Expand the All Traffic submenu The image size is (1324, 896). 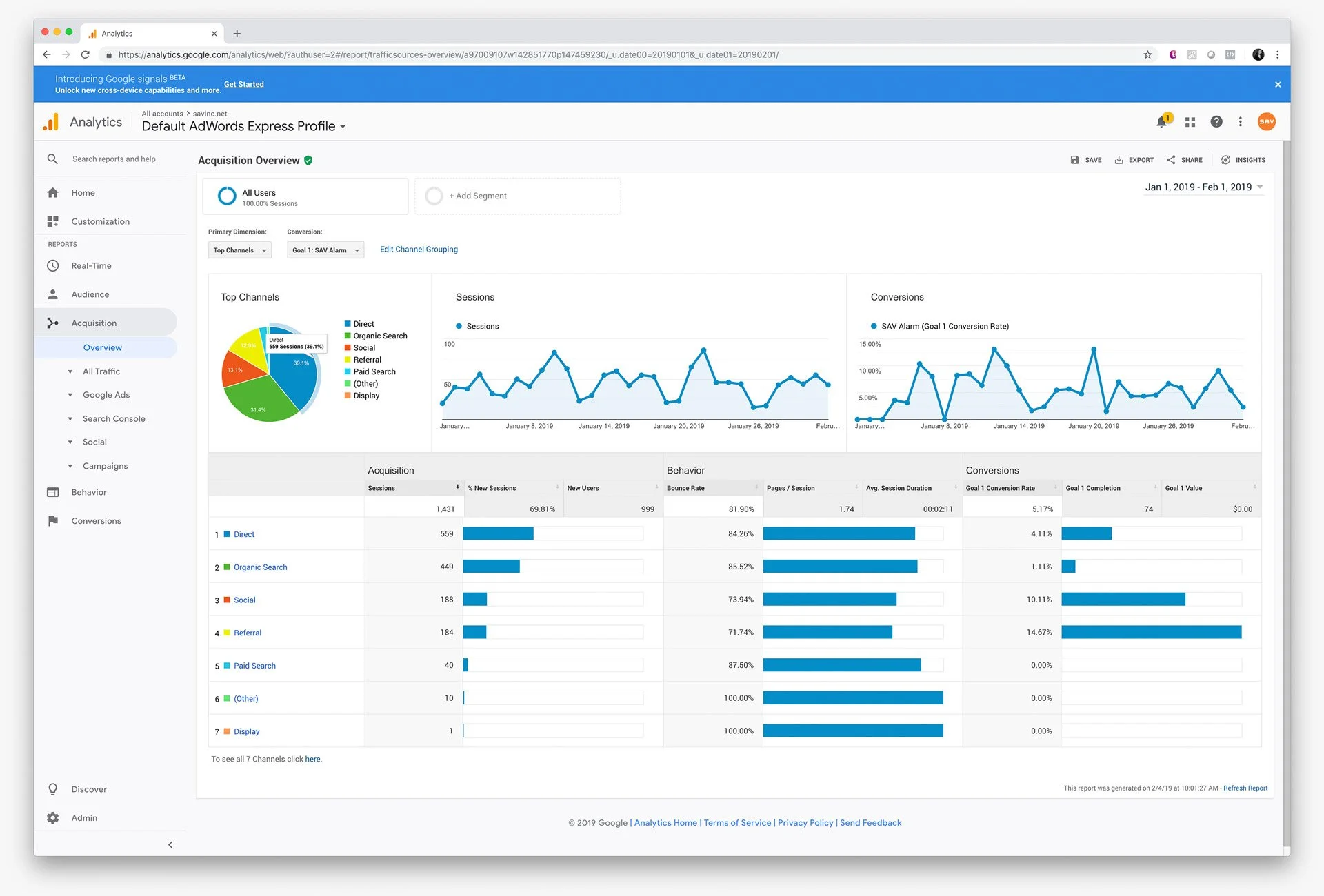pyautogui.click(x=101, y=371)
